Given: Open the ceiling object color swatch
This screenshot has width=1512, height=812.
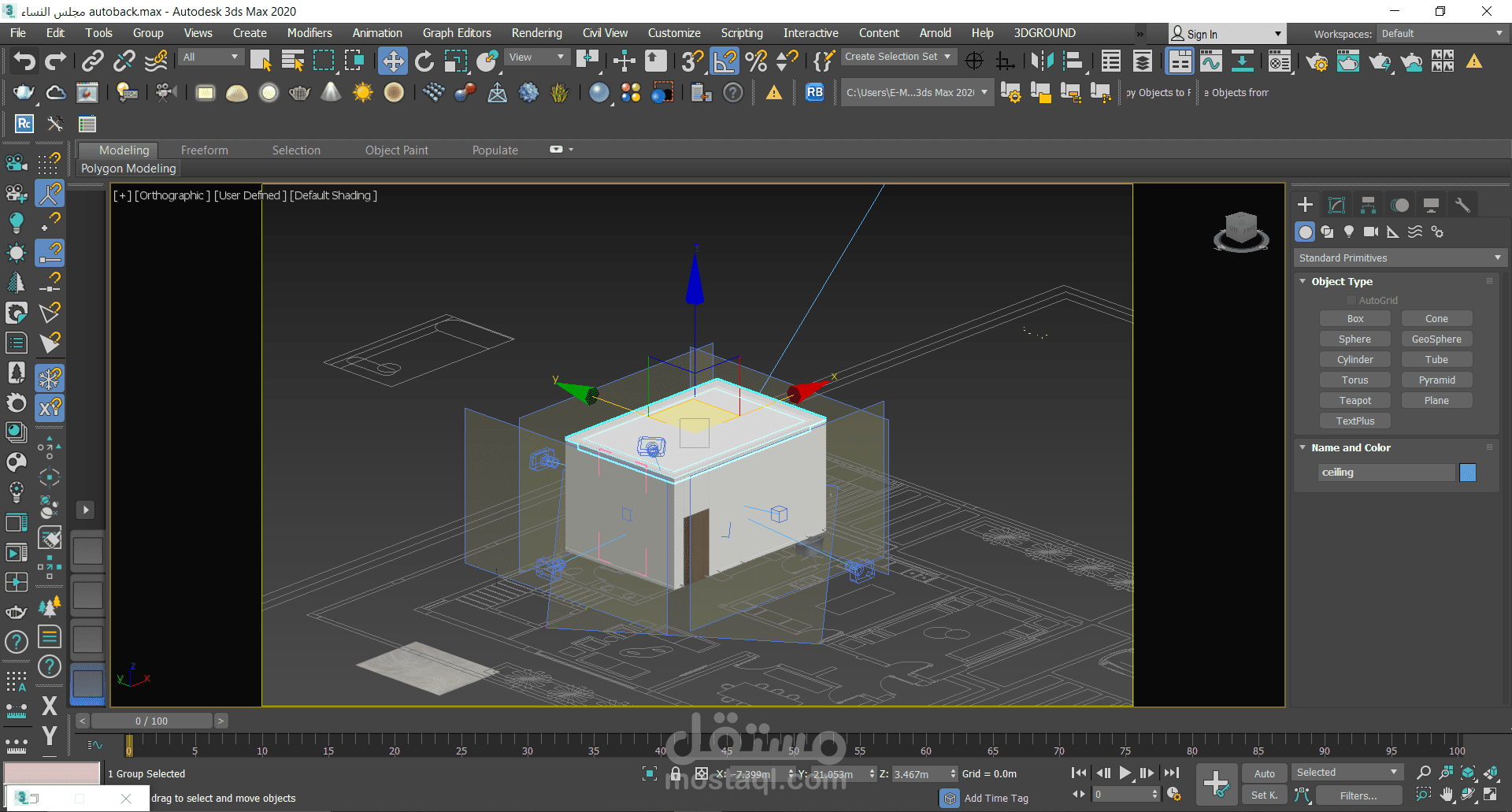Looking at the screenshot, I should click(x=1468, y=473).
